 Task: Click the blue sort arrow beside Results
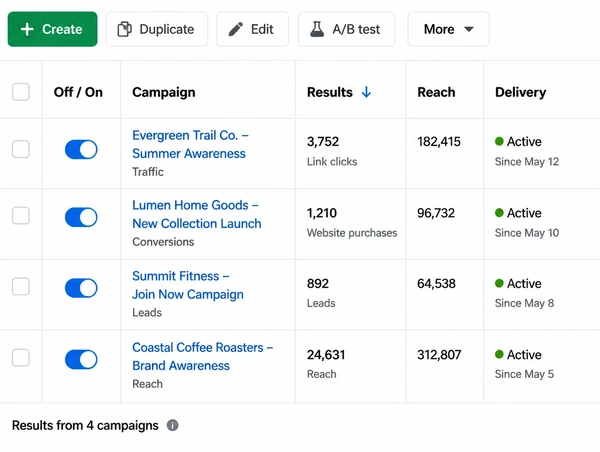[x=366, y=92]
